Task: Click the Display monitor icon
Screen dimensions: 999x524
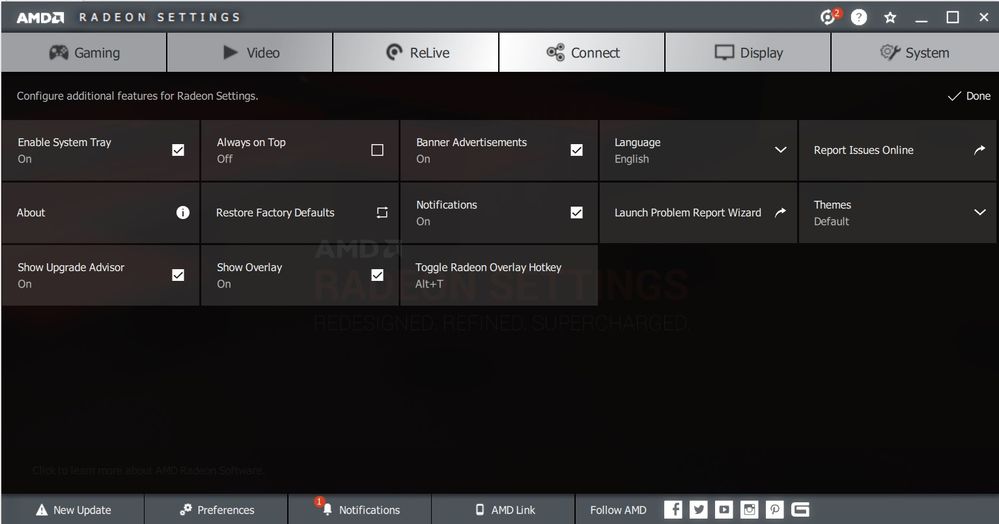Action: click(x=724, y=52)
